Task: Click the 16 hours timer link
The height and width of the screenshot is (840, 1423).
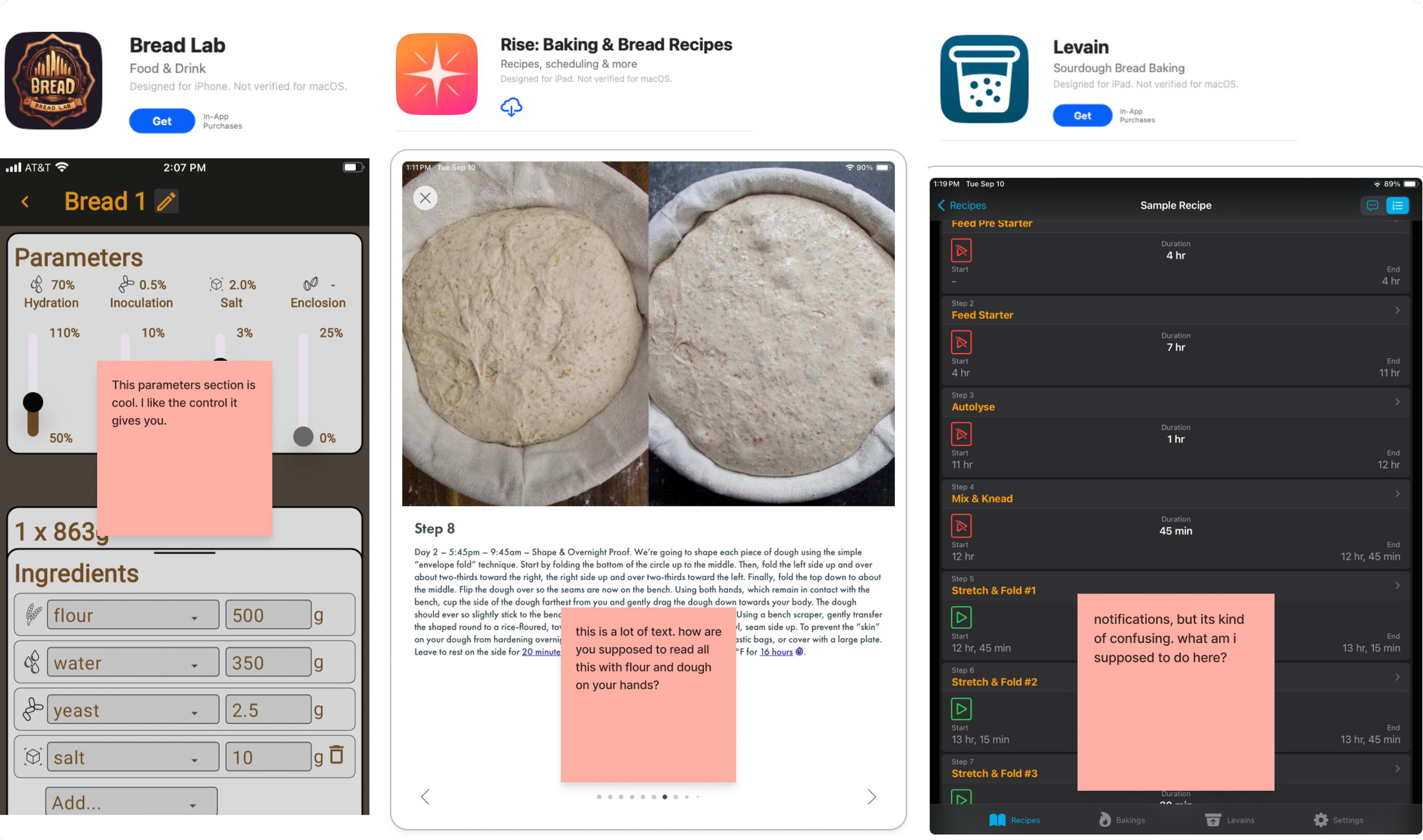Action: 776,652
